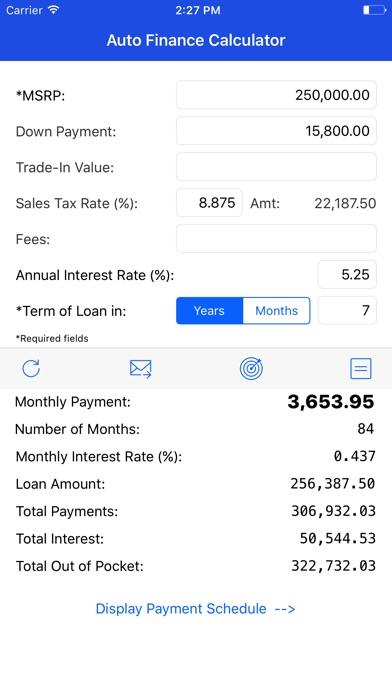Viewport: 392px width, 696px height.
Task: Select the Years term segment
Action: [210, 311]
